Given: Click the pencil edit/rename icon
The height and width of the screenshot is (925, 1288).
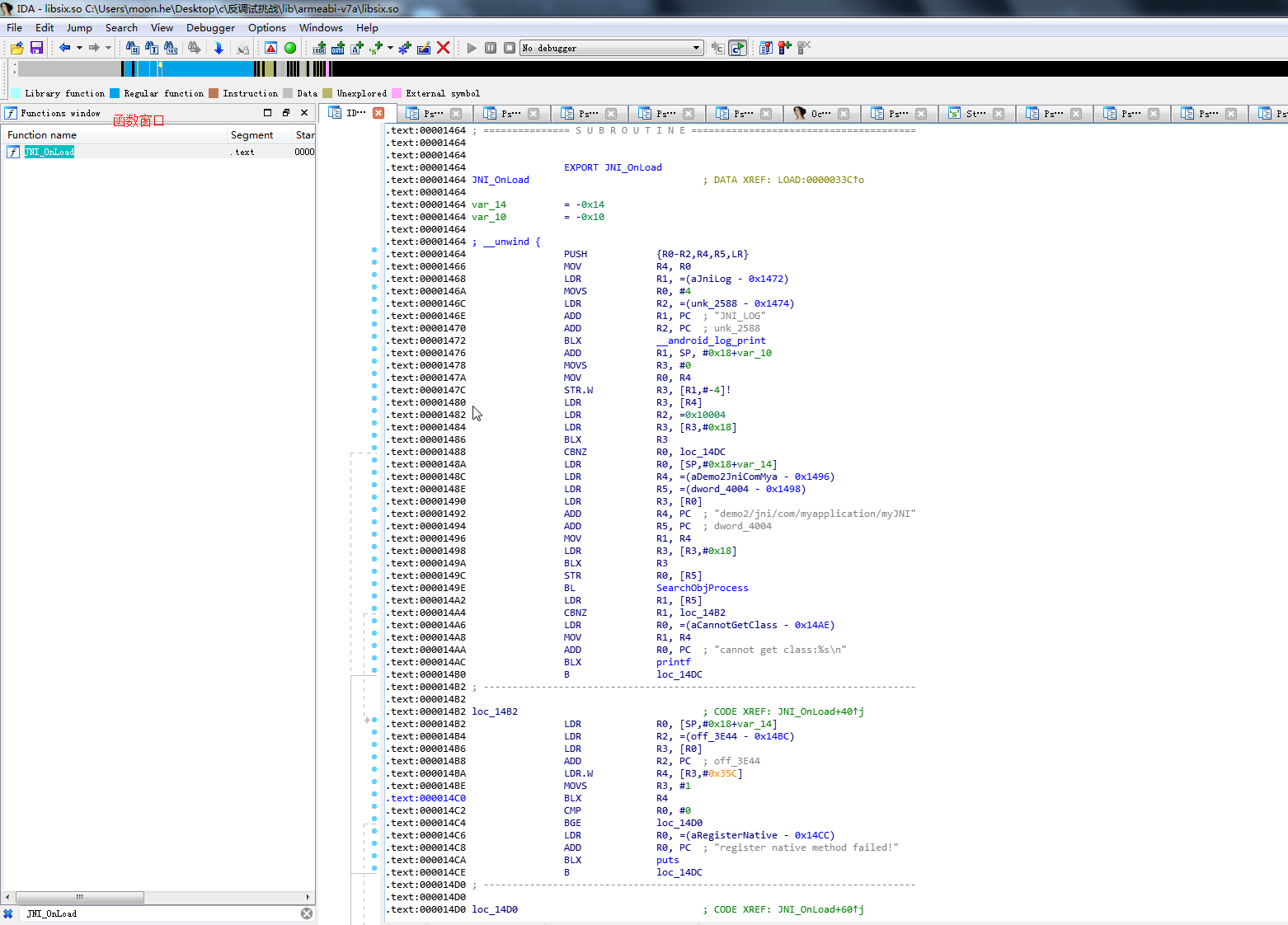Looking at the screenshot, I should (x=424, y=48).
